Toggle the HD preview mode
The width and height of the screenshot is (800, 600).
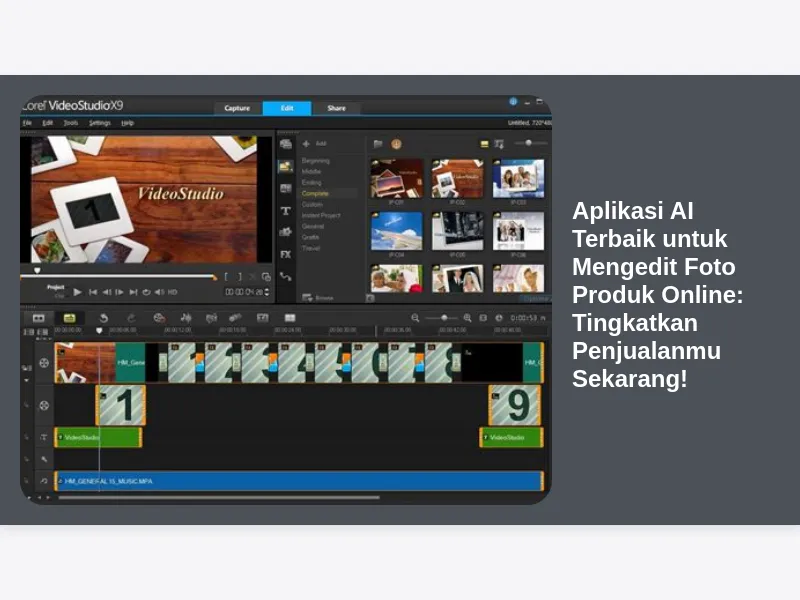pyautogui.click(x=172, y=292)
